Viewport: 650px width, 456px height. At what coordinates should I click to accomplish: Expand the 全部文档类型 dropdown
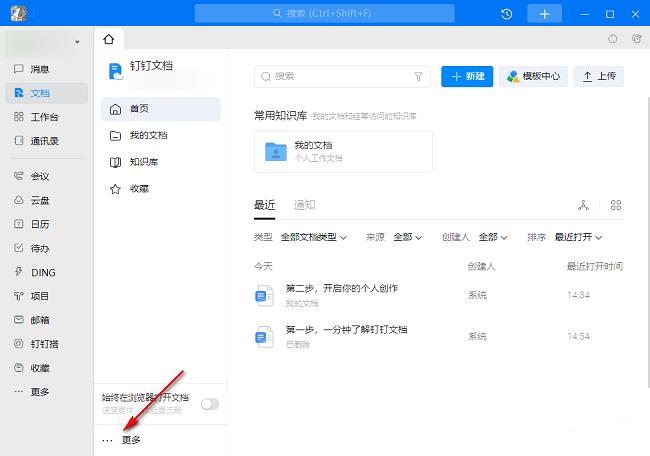pyautogui.click(x=313, y=237)
